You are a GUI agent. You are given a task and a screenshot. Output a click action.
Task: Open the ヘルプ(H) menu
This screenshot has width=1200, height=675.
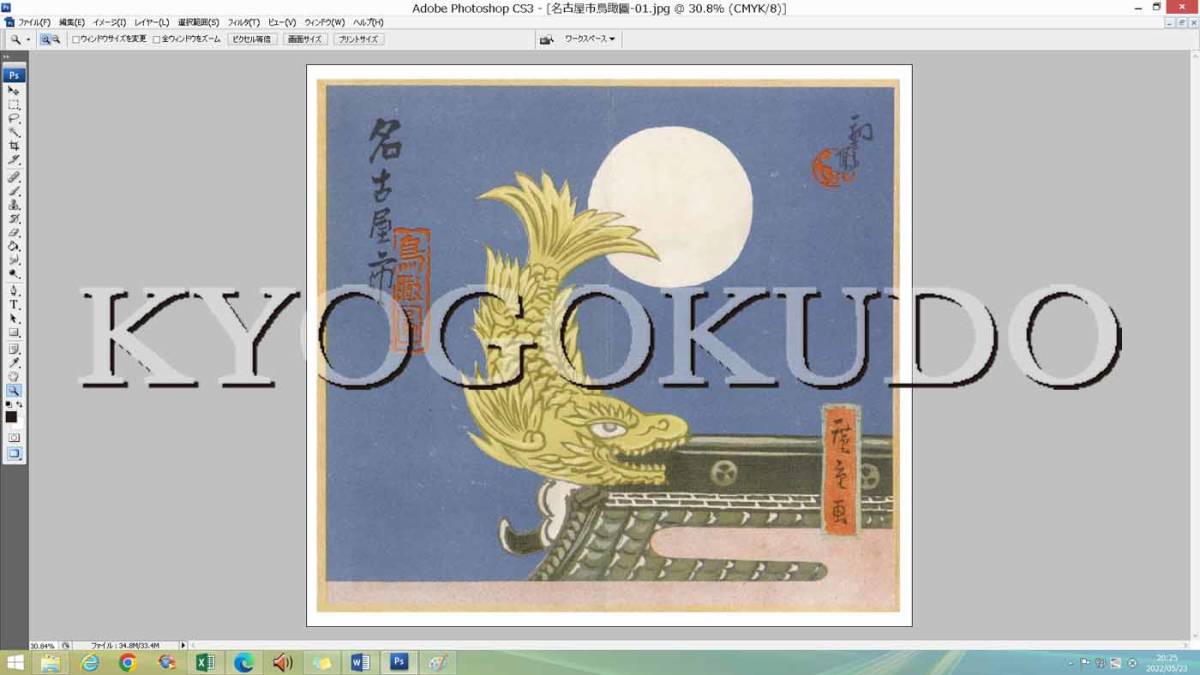366,22
